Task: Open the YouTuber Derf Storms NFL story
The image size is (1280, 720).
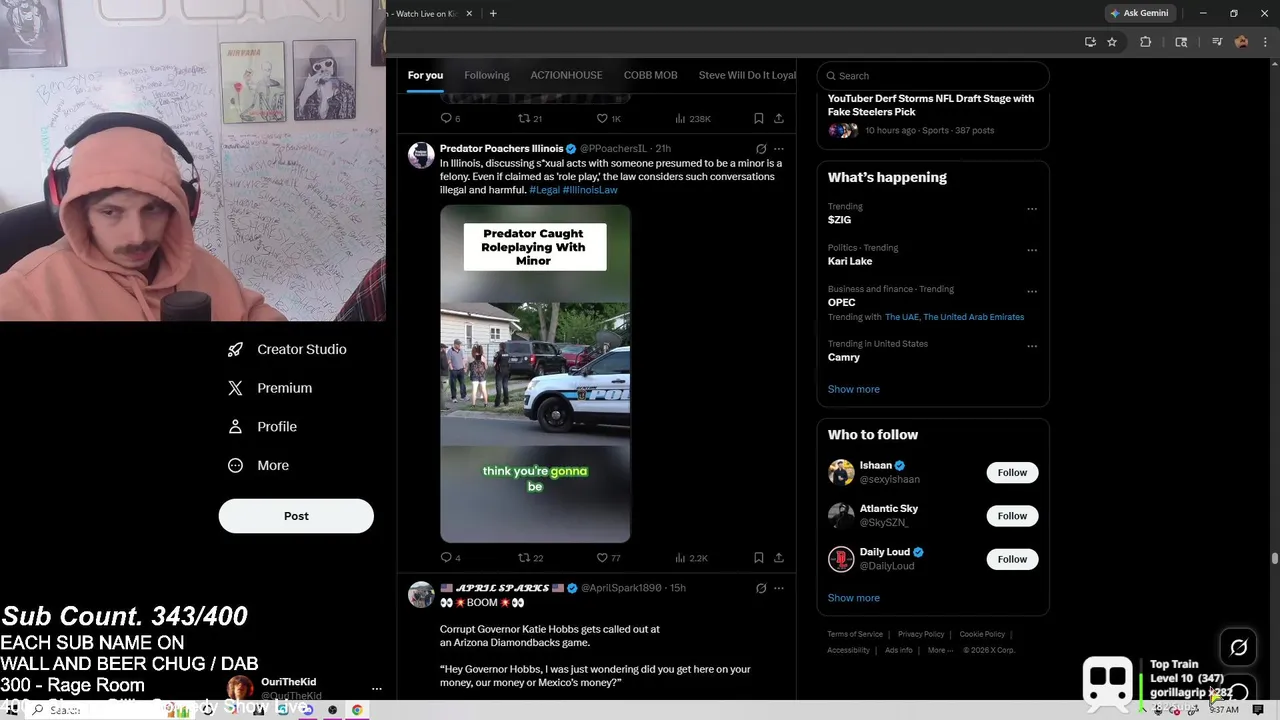Action: pos(931,105)
